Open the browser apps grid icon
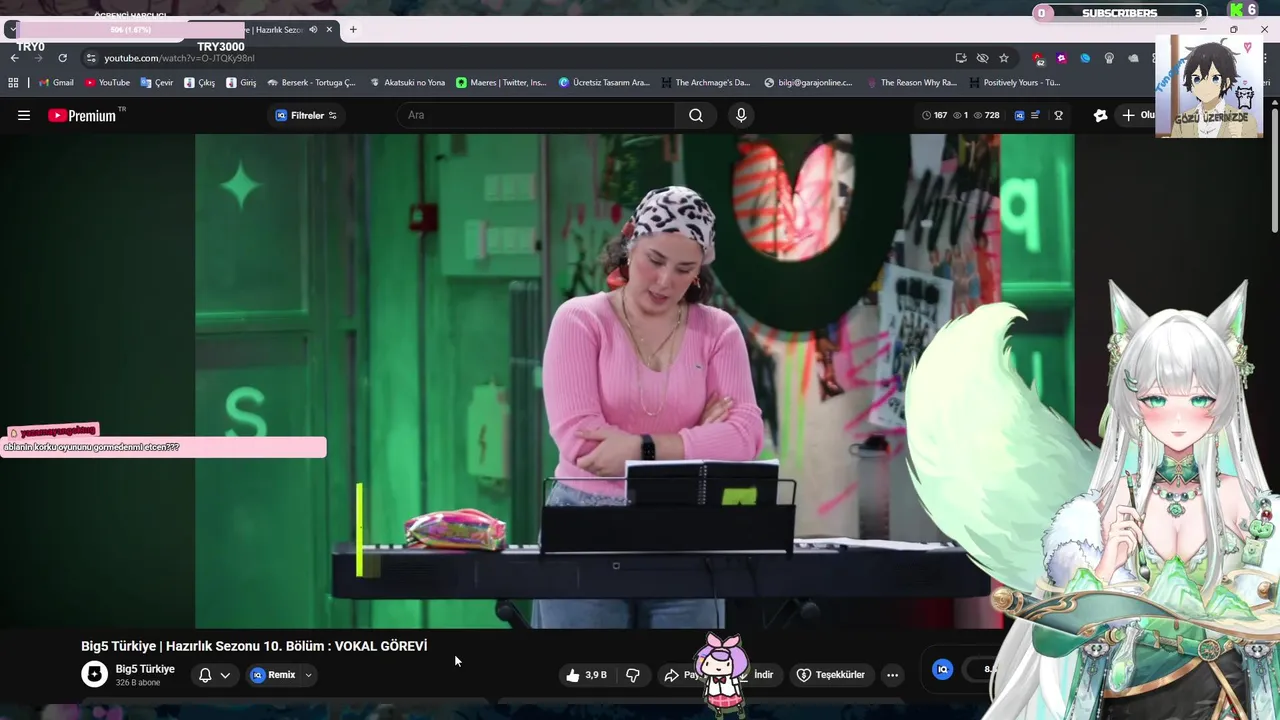The width and height of the screenshot is (1280, 720). click(13, 83)
